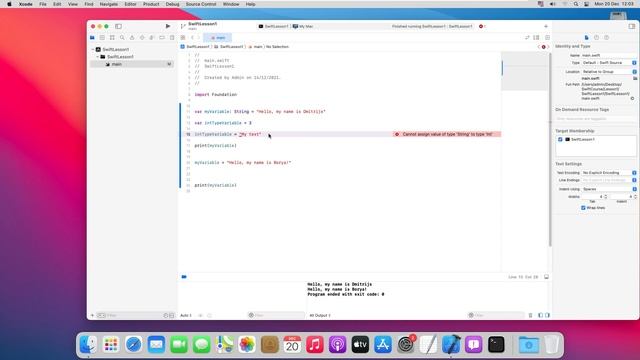Image resolution: width=640 pixels, height=360 pixels.
Task: Click the error count badge in toolbar
Action: (482, 26)
